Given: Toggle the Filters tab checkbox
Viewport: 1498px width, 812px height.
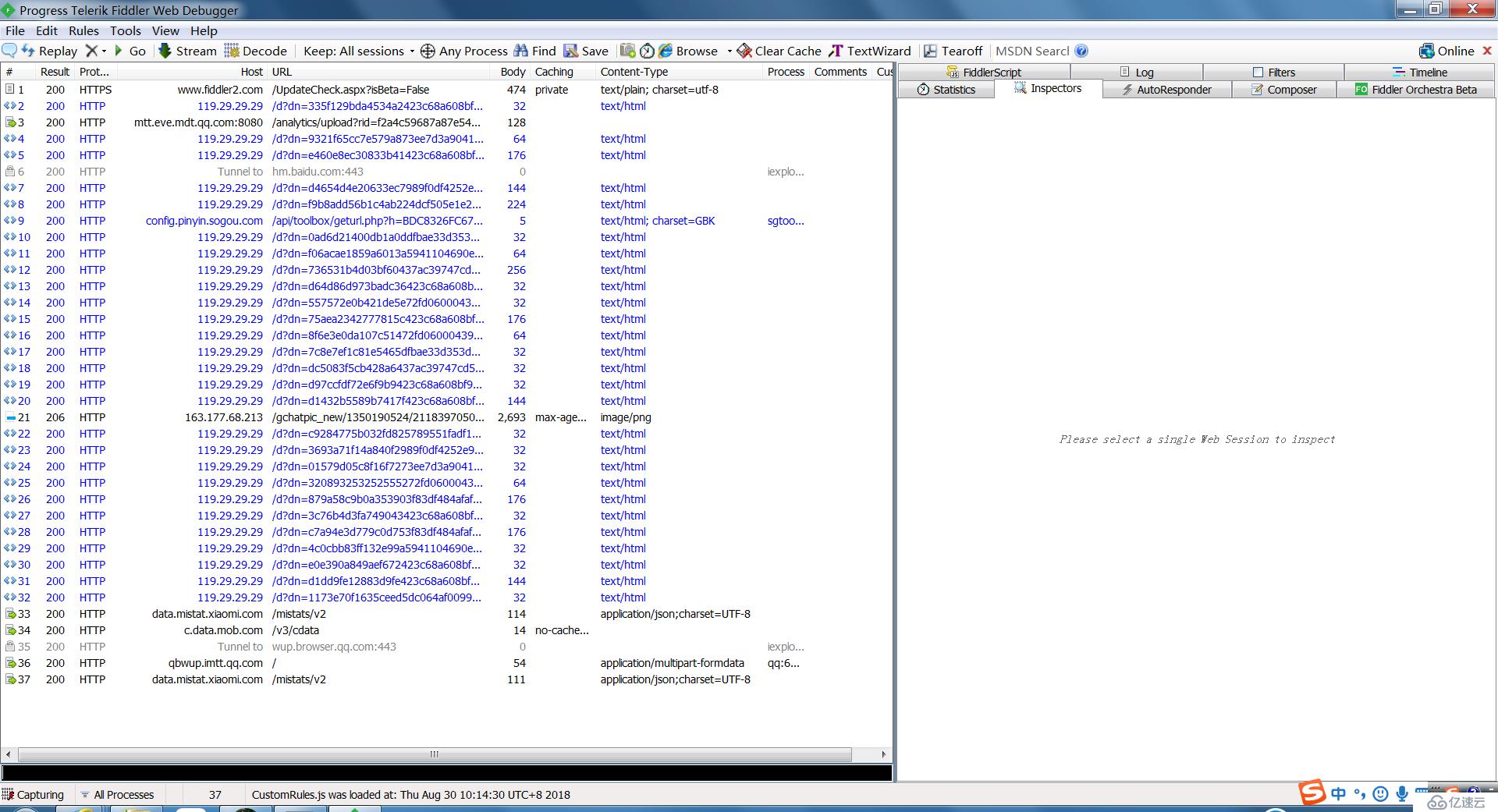Looking at the screenshot, I should (x=1258, y=72).
